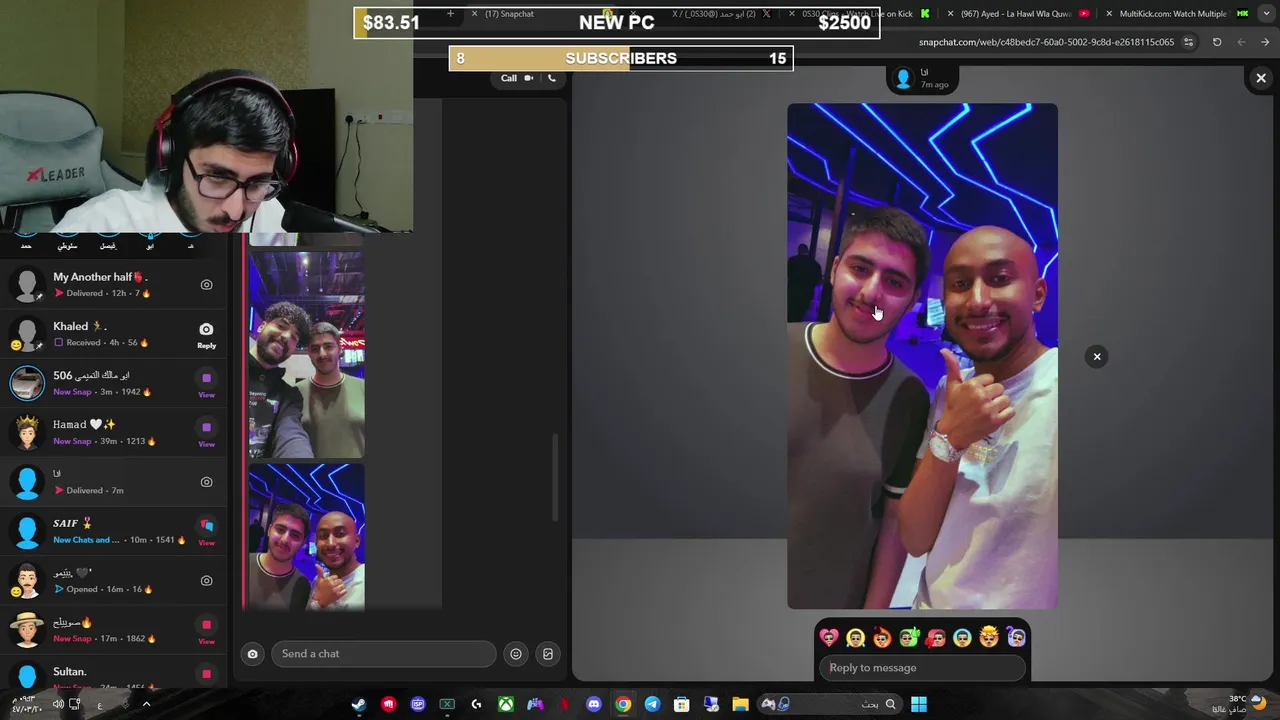React with the third Bitmoji reaction
The image size is (1280, 720).
(x=882, y=637)
